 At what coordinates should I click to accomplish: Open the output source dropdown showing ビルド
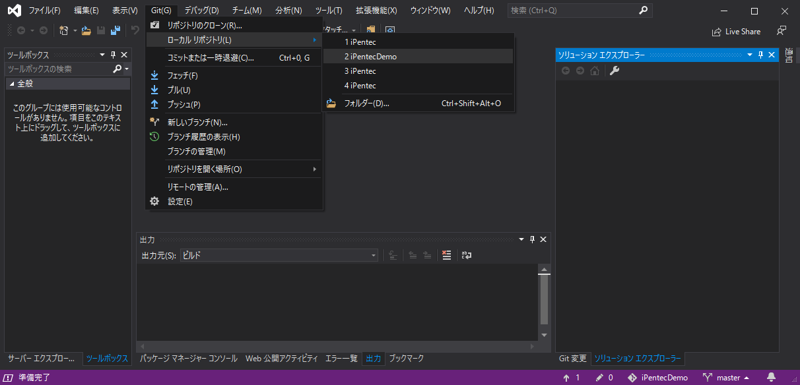(x=279, y=255)
